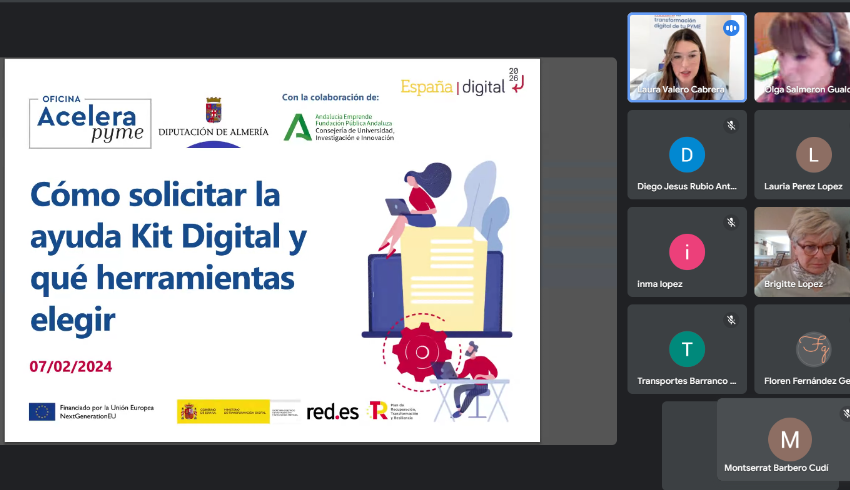The image size is (850, 490).
Task: Click Floren Fernández's signature avatar
Action: pyautogui.click(x=814, y=349)
